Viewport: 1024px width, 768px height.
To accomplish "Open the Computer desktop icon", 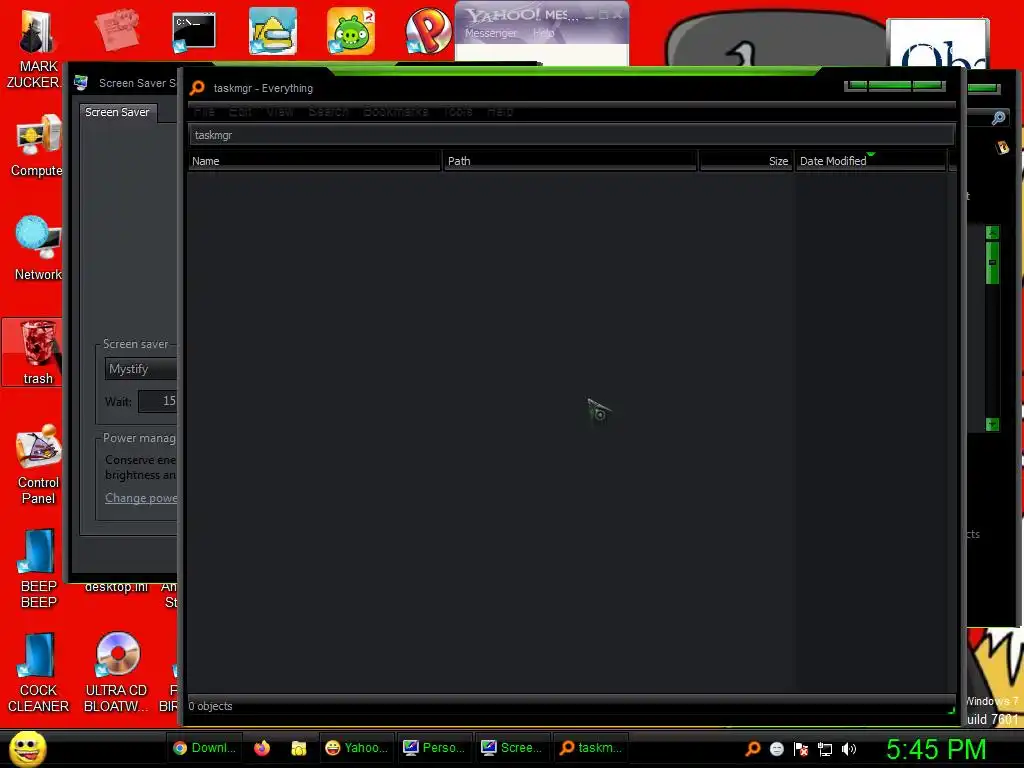I will pos(37,145).
